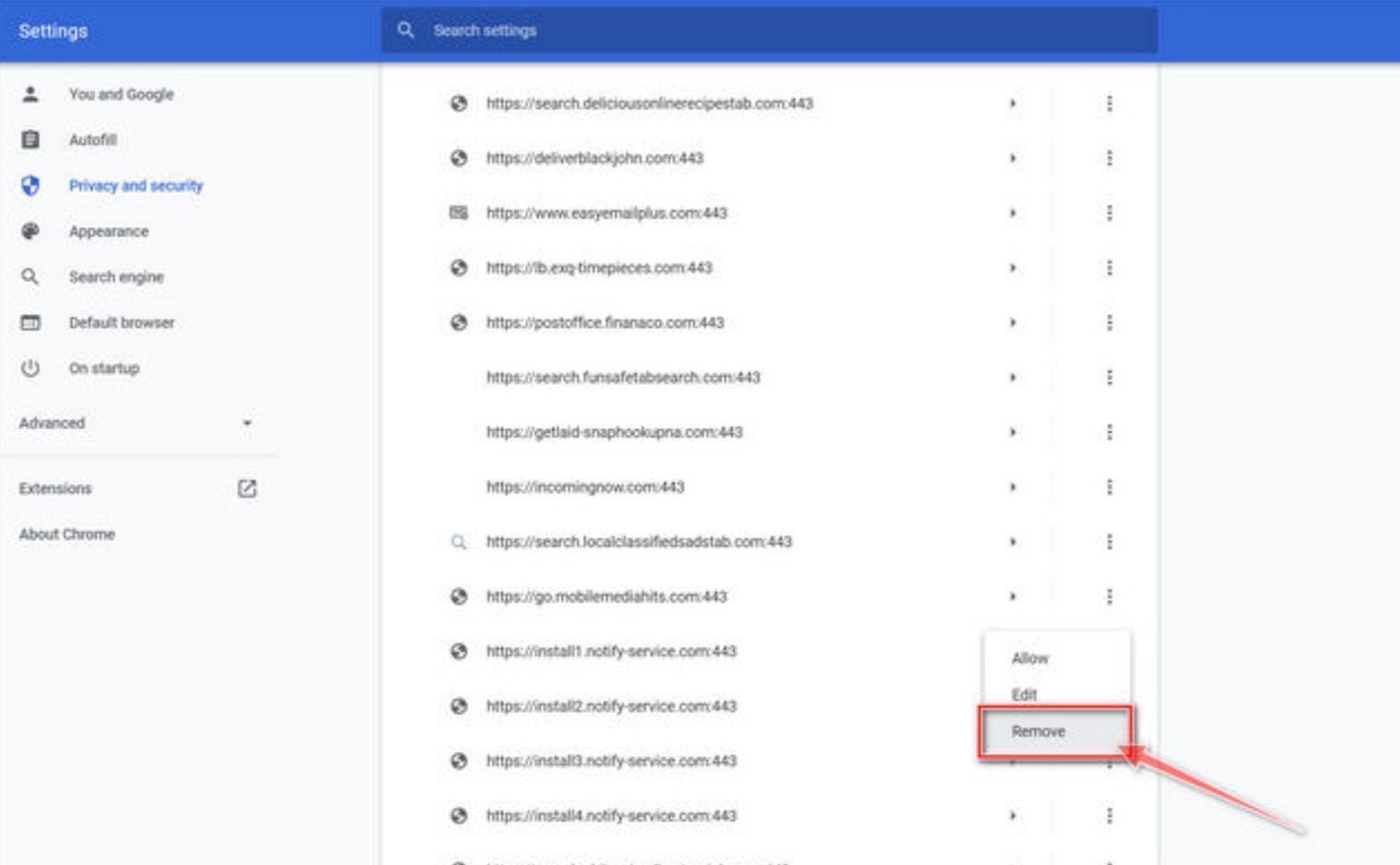Open more actions for install4.notify-service.com
Viewport: 1400px width, 865px height.
pyautogui.click(x=1109, y=815)
